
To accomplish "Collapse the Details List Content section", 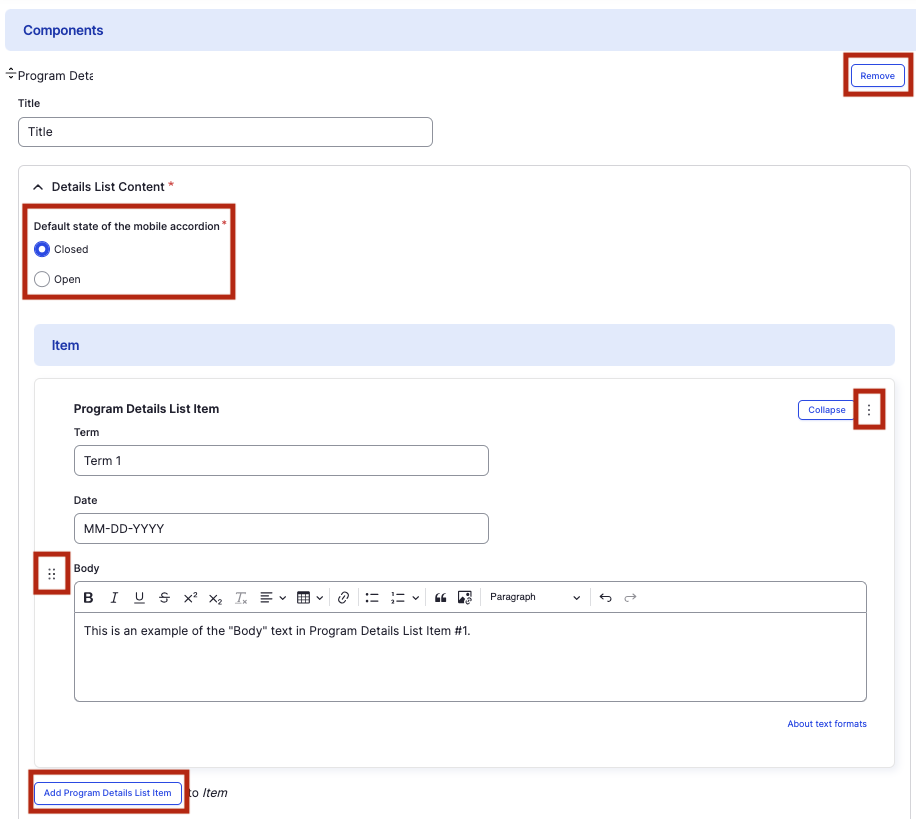I will pyautogui.click(x=39, y=187).
